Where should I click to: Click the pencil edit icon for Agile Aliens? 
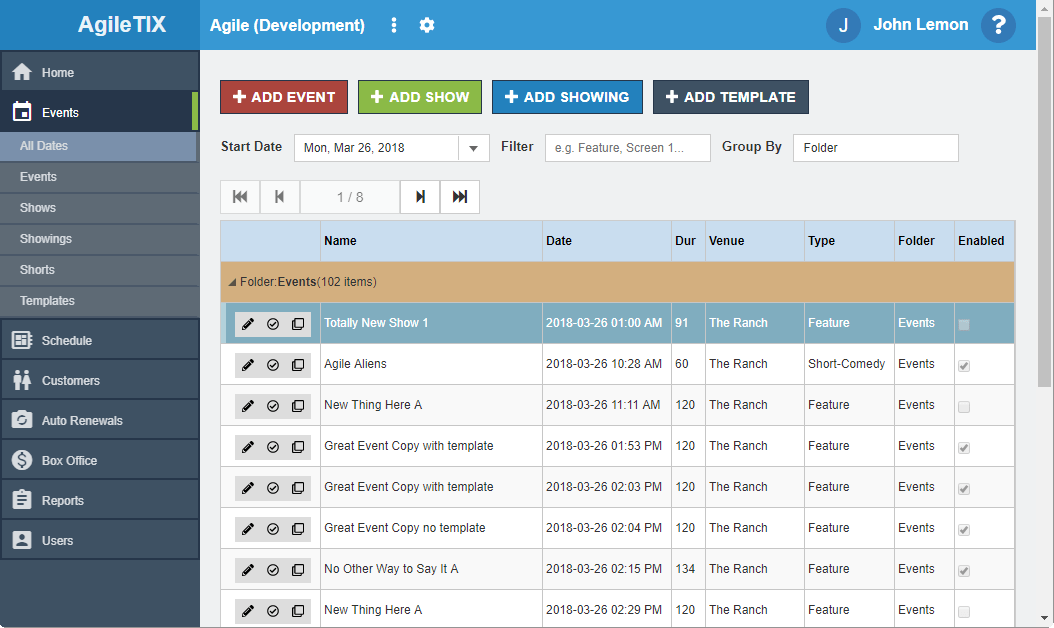(x=248, y=365)
